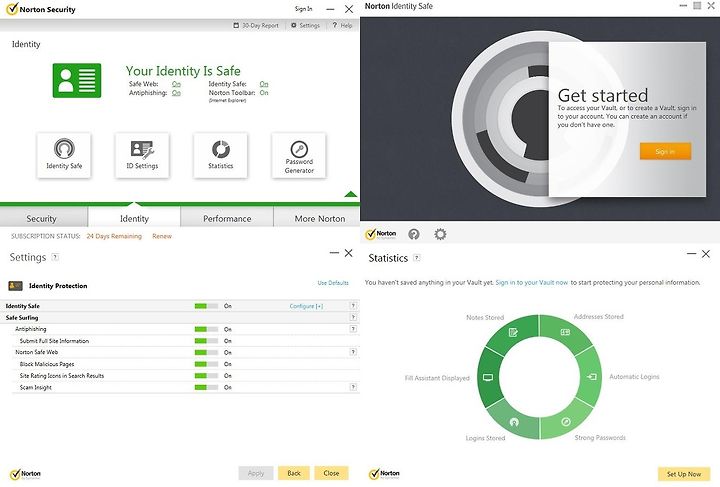
Task: Click the Identity Protection category icon
Action: (15, 286)
